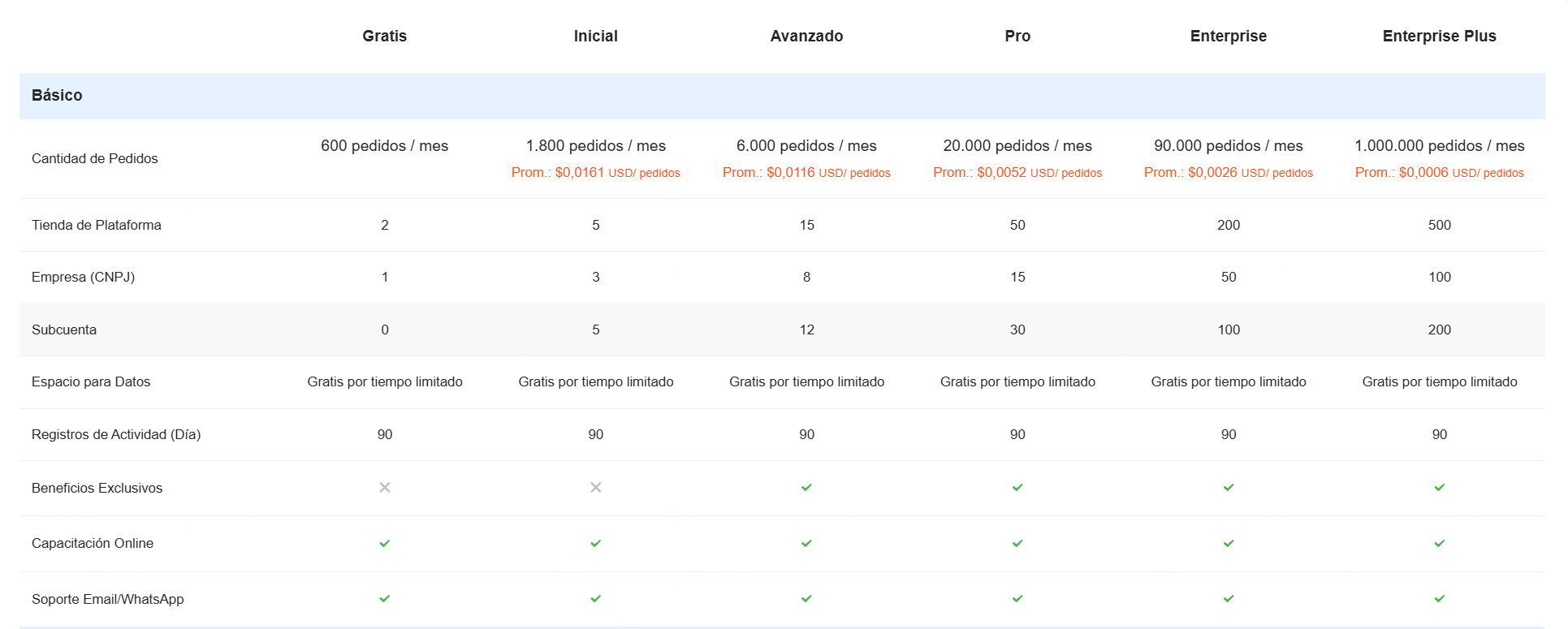
Task: Select the Gratis plan column header
Action: (385, 36)
